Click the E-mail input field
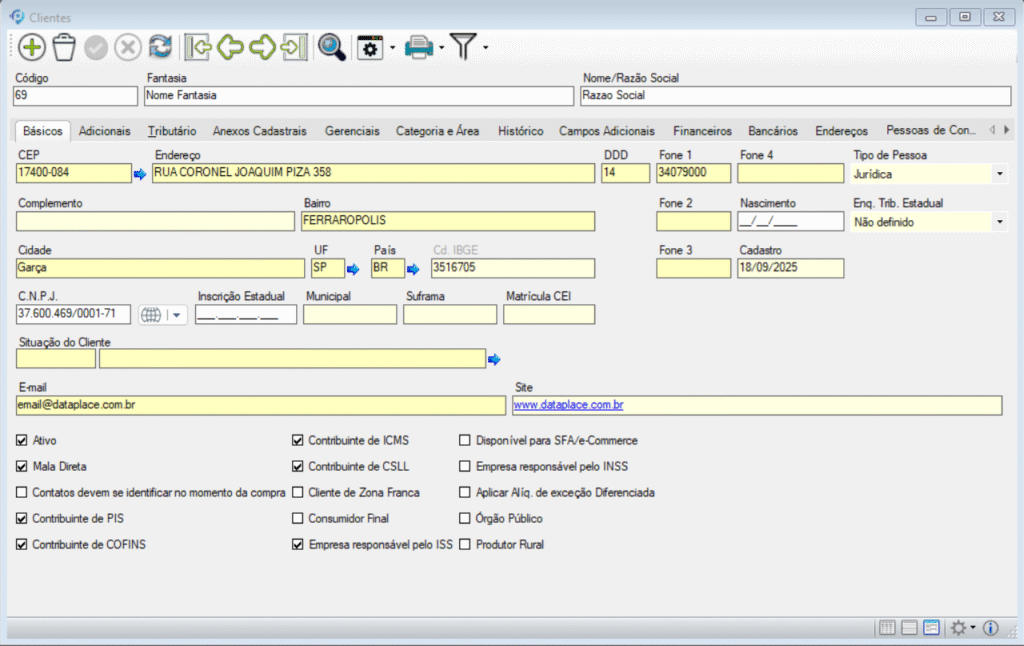Image resolution: width=1024 pixels, height=646 pixels. click(260, 405)
